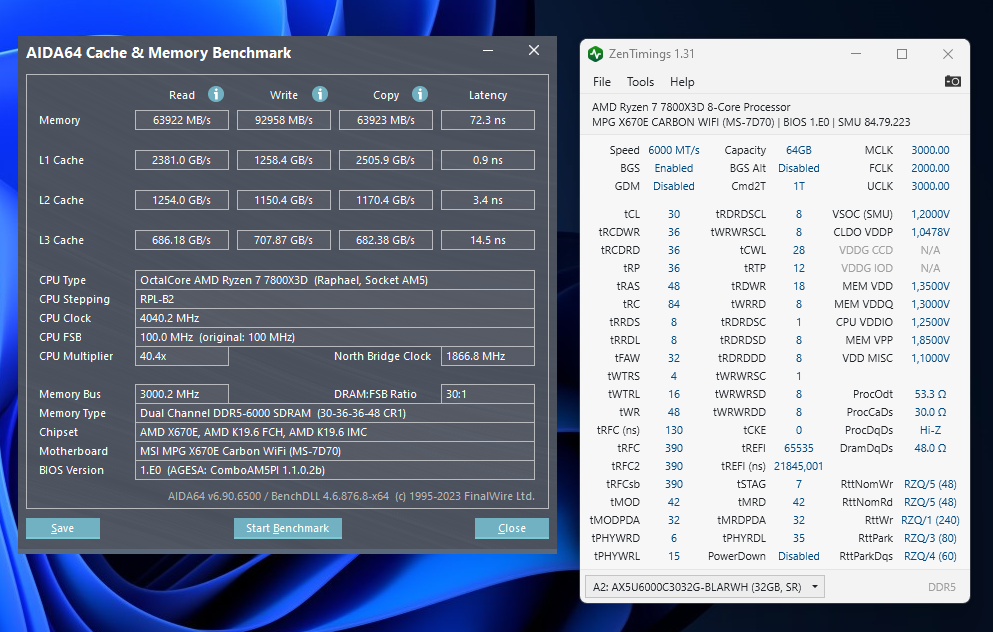Click the AMD Ryzen 7 7800X3D processor name

(691, 107)
